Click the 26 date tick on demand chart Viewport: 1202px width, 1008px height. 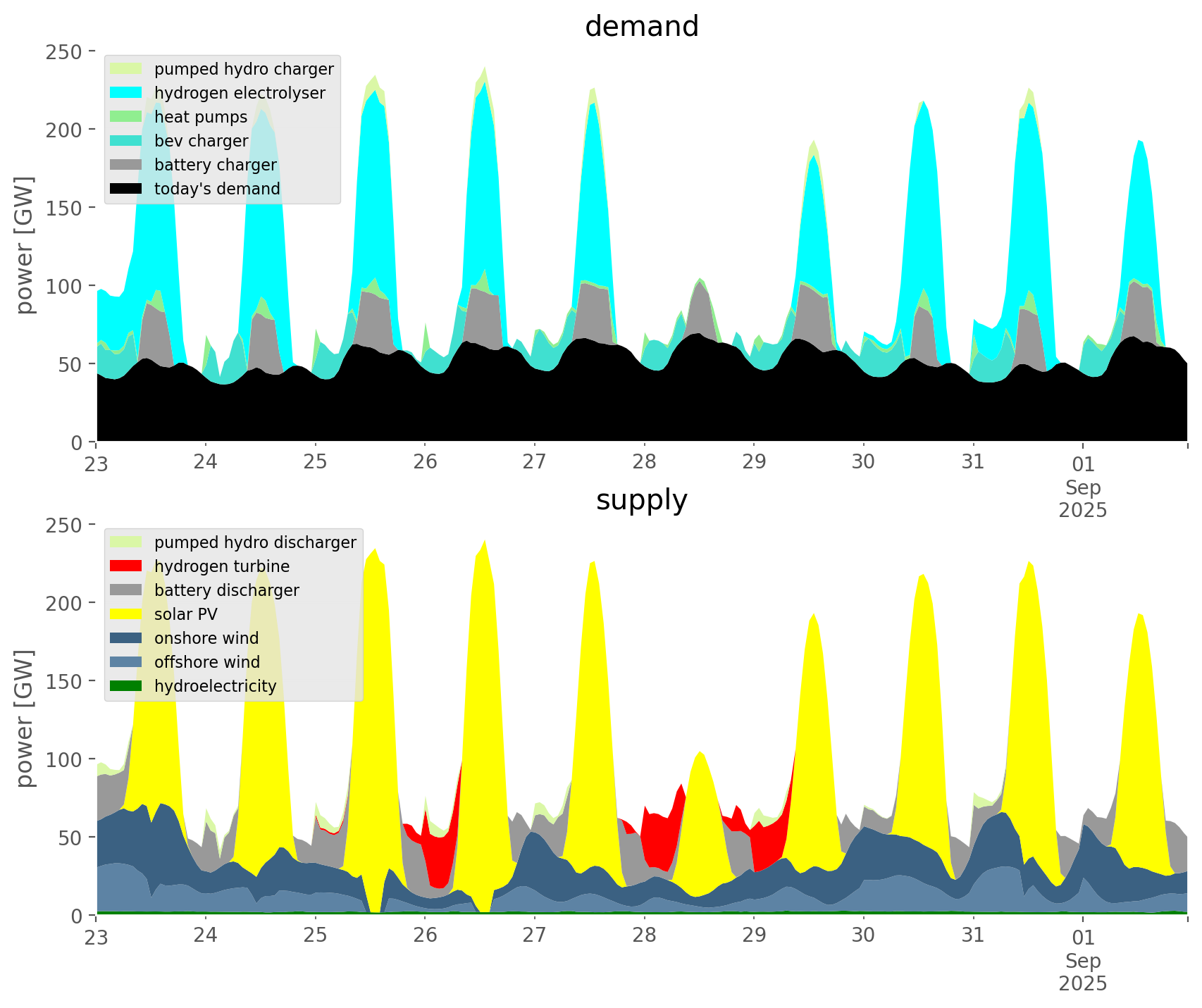[425, 463]
